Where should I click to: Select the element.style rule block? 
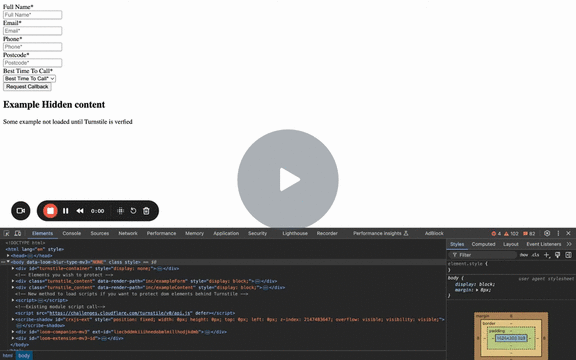[511, 267]
